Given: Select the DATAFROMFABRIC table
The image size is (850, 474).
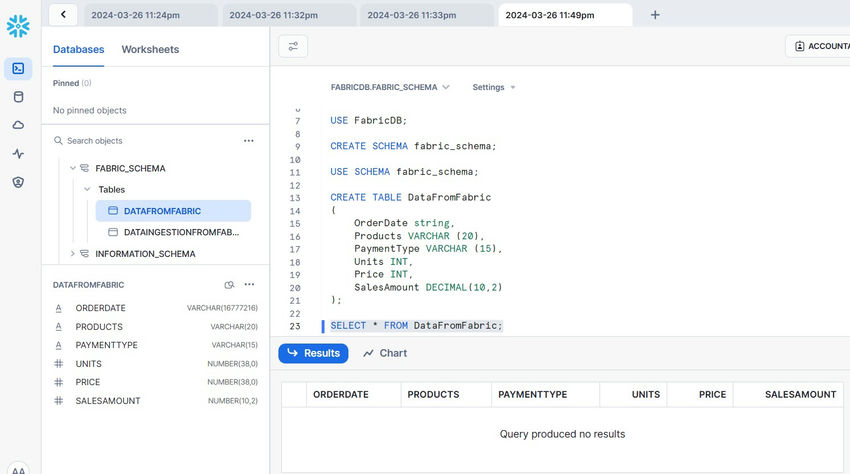Looking at the screenshot, I should click(173, 211).
